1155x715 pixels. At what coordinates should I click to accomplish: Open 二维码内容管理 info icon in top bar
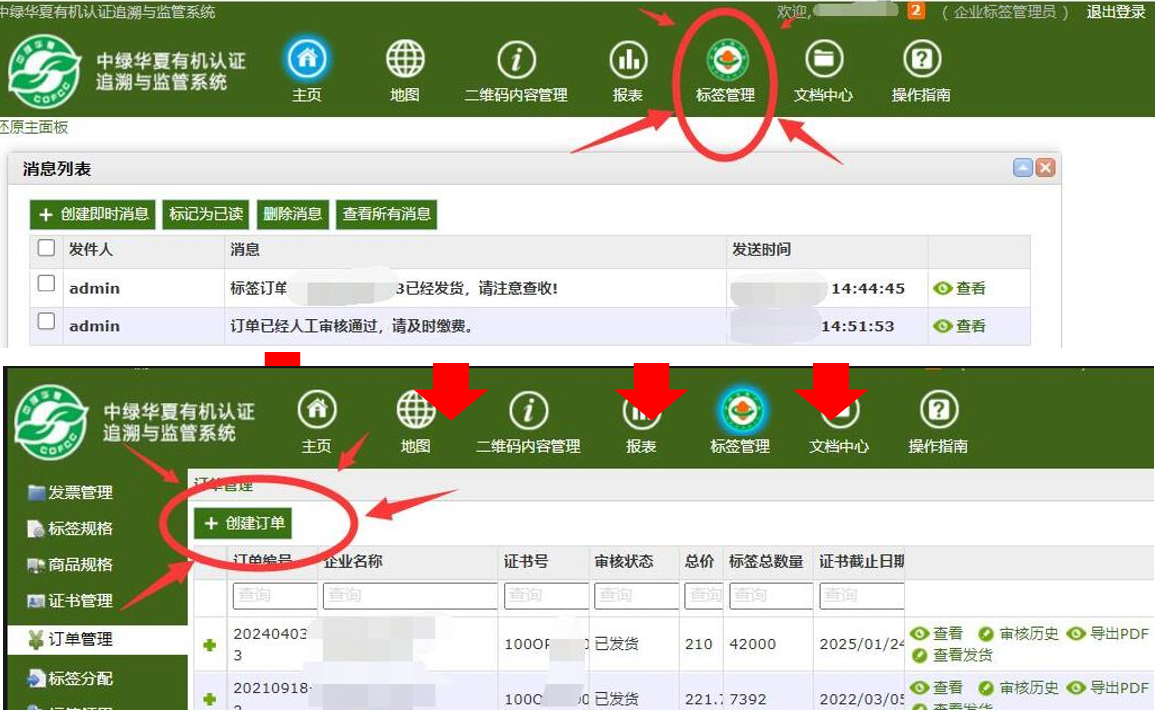(x=516, y=61)
